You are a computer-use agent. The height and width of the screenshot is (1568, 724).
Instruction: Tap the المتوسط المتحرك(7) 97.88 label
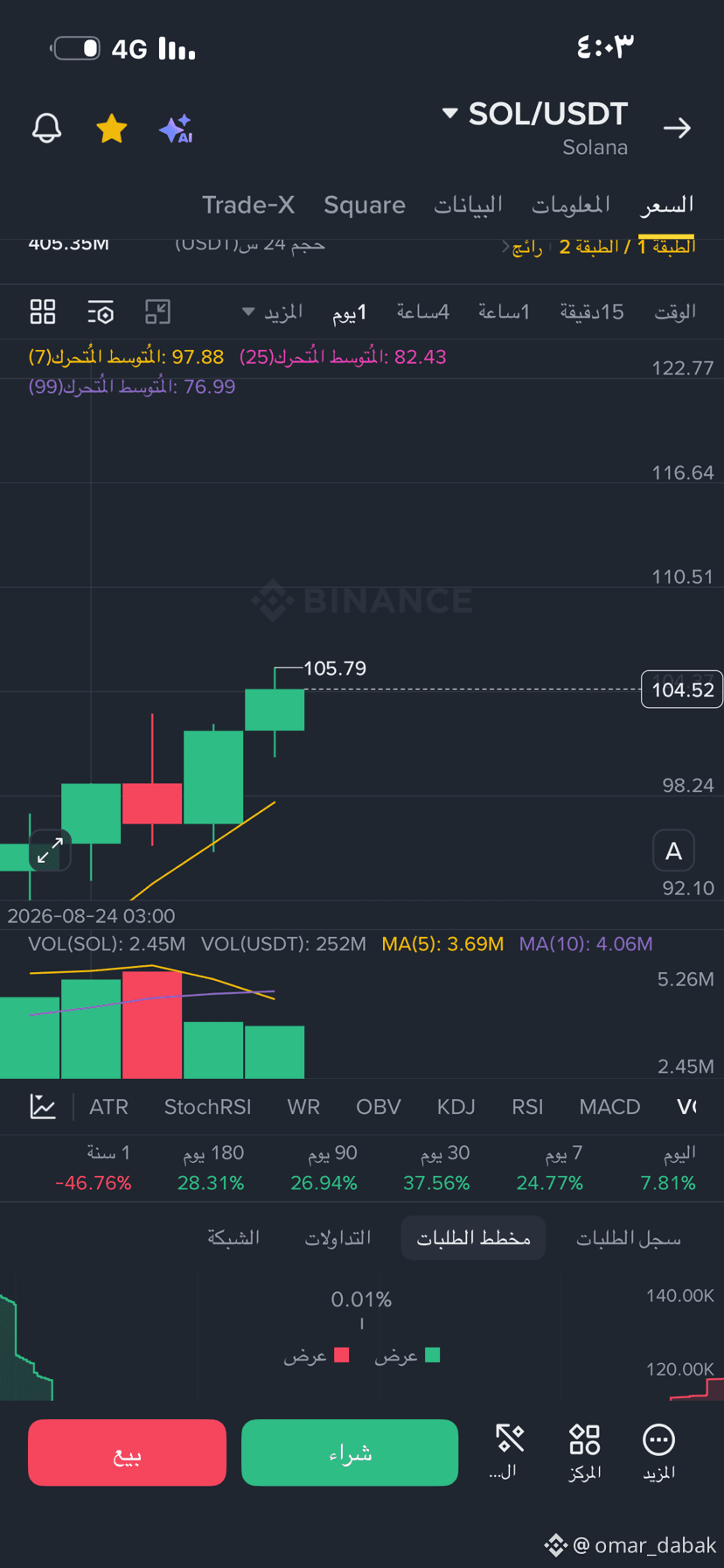point(126,357)
